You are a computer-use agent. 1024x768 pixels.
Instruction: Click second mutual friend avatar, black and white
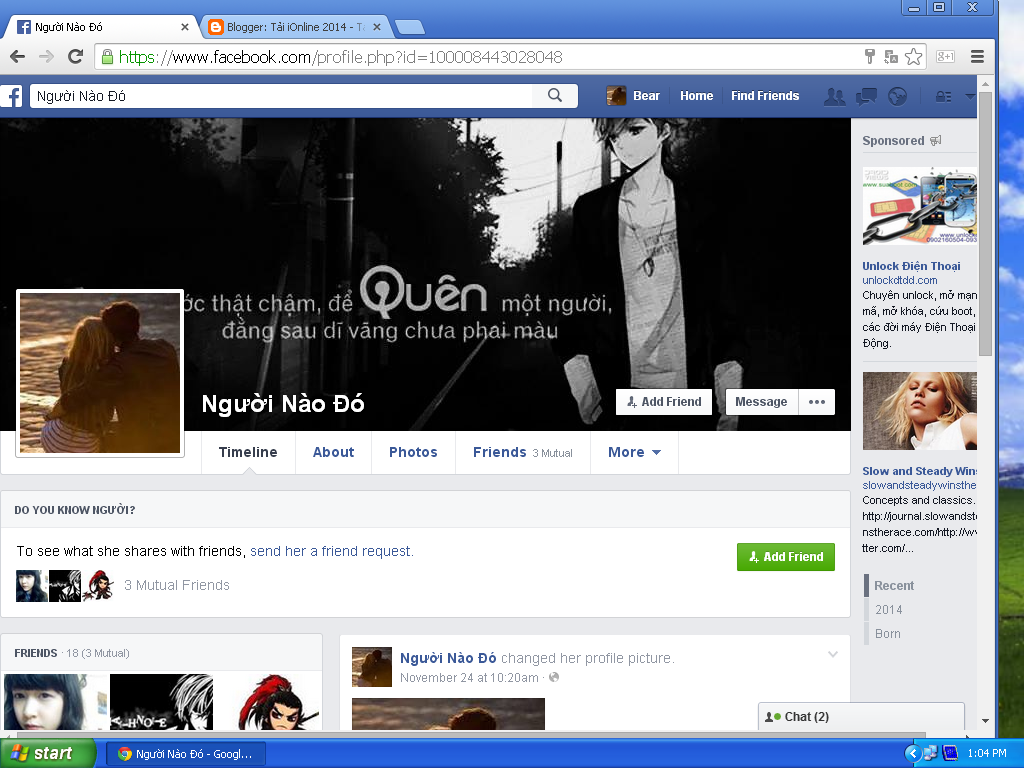(x=65, y=586)
